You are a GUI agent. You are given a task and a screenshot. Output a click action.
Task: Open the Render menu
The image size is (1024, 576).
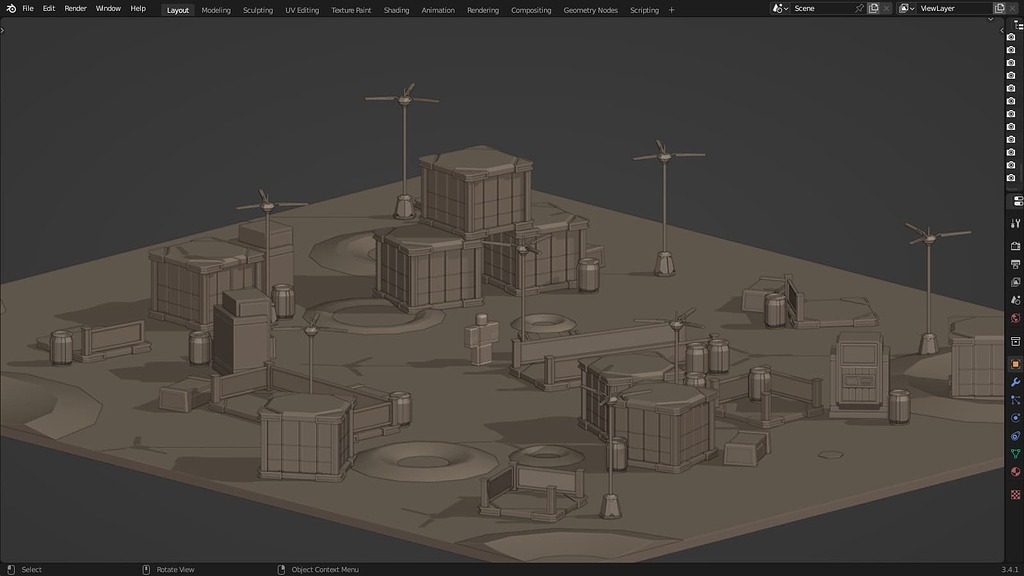coord(75,8)
